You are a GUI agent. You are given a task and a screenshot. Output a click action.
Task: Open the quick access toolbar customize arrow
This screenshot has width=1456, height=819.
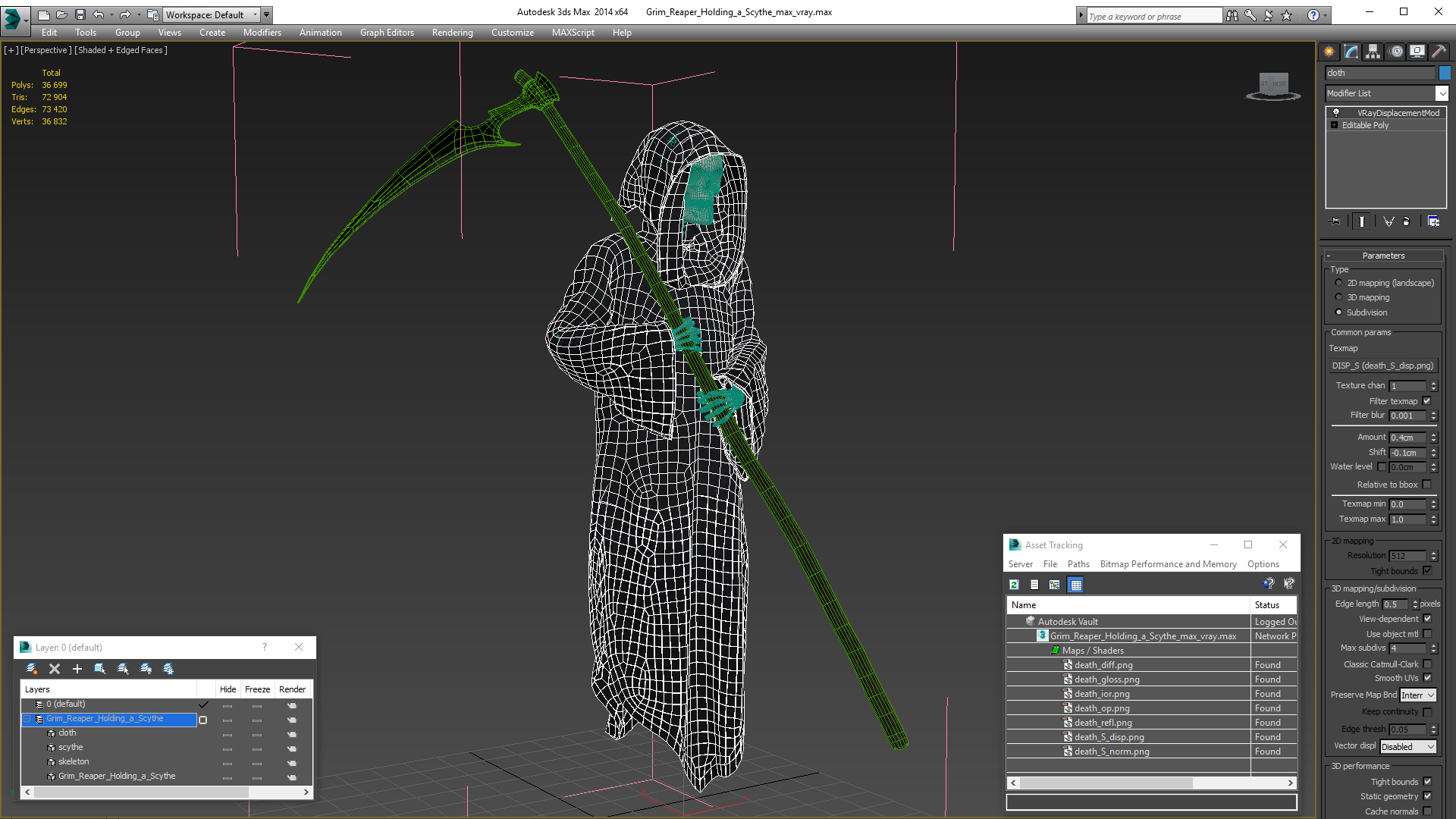pos(267,14)
